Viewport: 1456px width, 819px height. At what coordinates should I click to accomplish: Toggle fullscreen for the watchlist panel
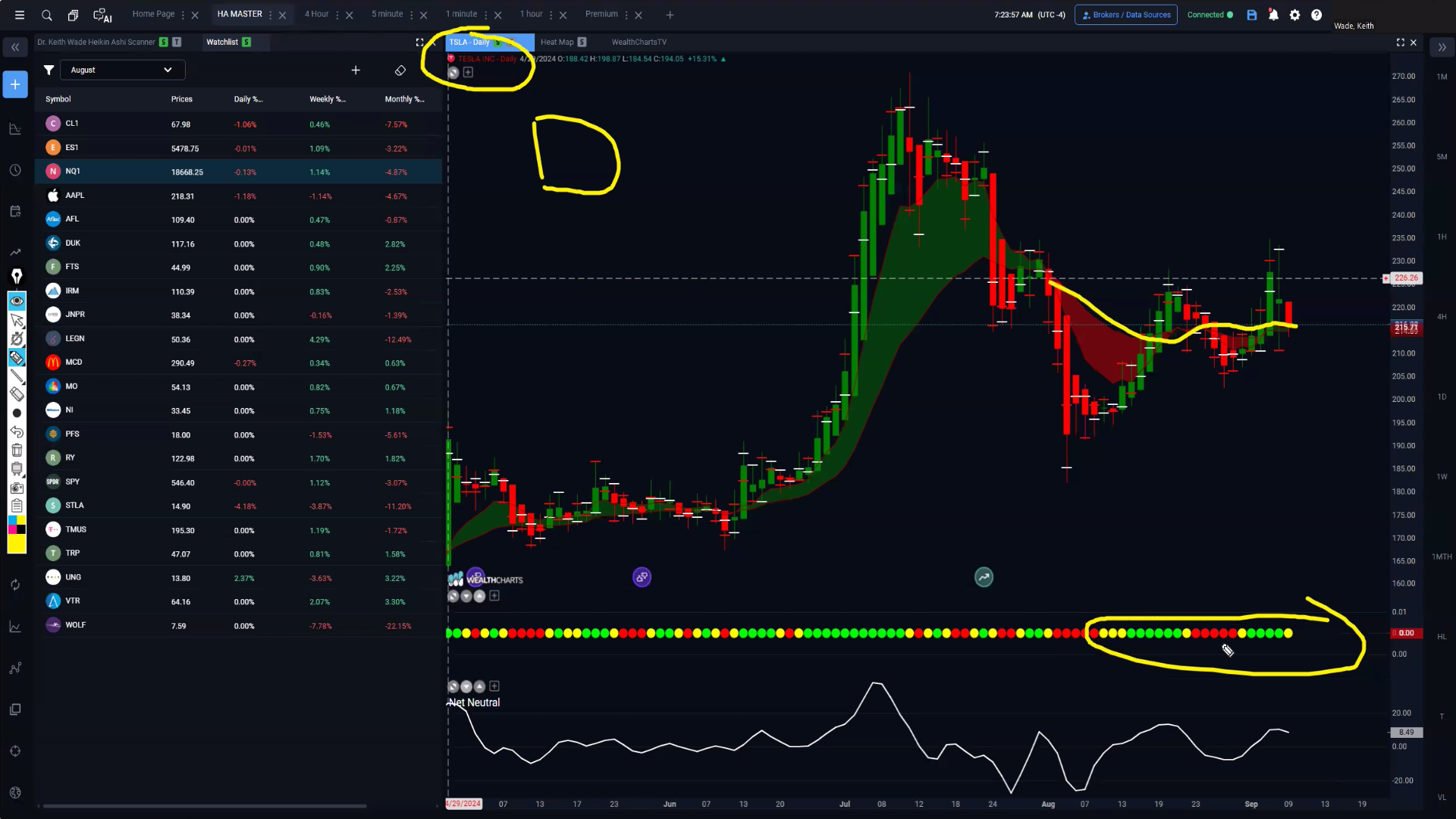(x=419, y=42)
